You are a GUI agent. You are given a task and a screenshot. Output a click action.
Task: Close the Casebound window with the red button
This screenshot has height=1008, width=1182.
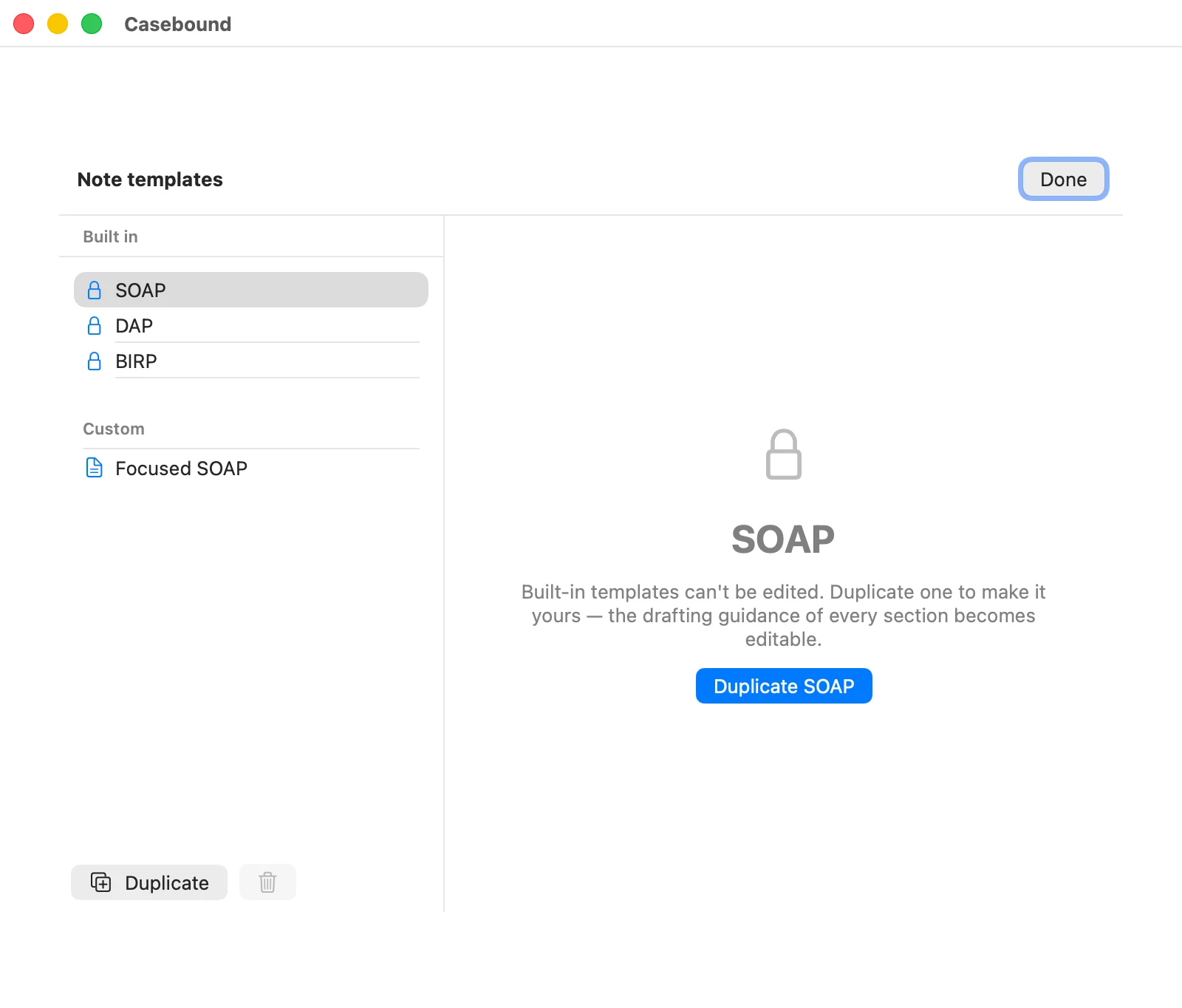point(24,24)
